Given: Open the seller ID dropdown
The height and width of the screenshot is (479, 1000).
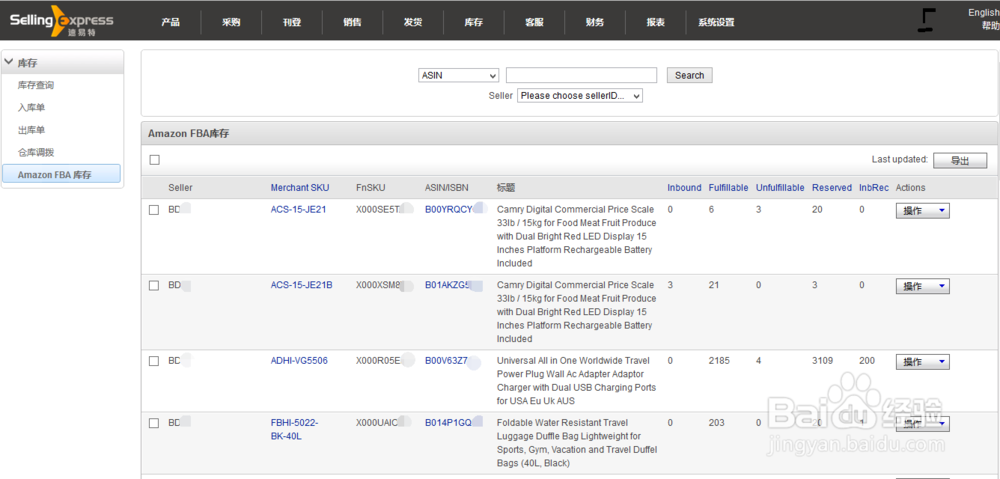Looking at the screenshot, I should coord(580,96).
